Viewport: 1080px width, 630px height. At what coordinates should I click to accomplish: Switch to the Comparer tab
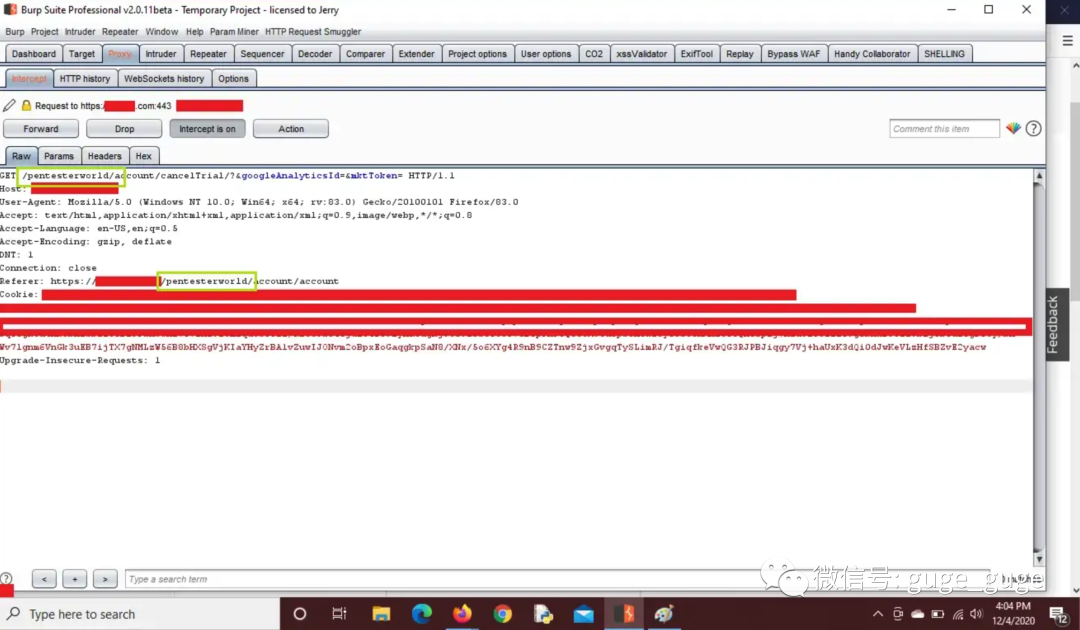tap(365, 54)
